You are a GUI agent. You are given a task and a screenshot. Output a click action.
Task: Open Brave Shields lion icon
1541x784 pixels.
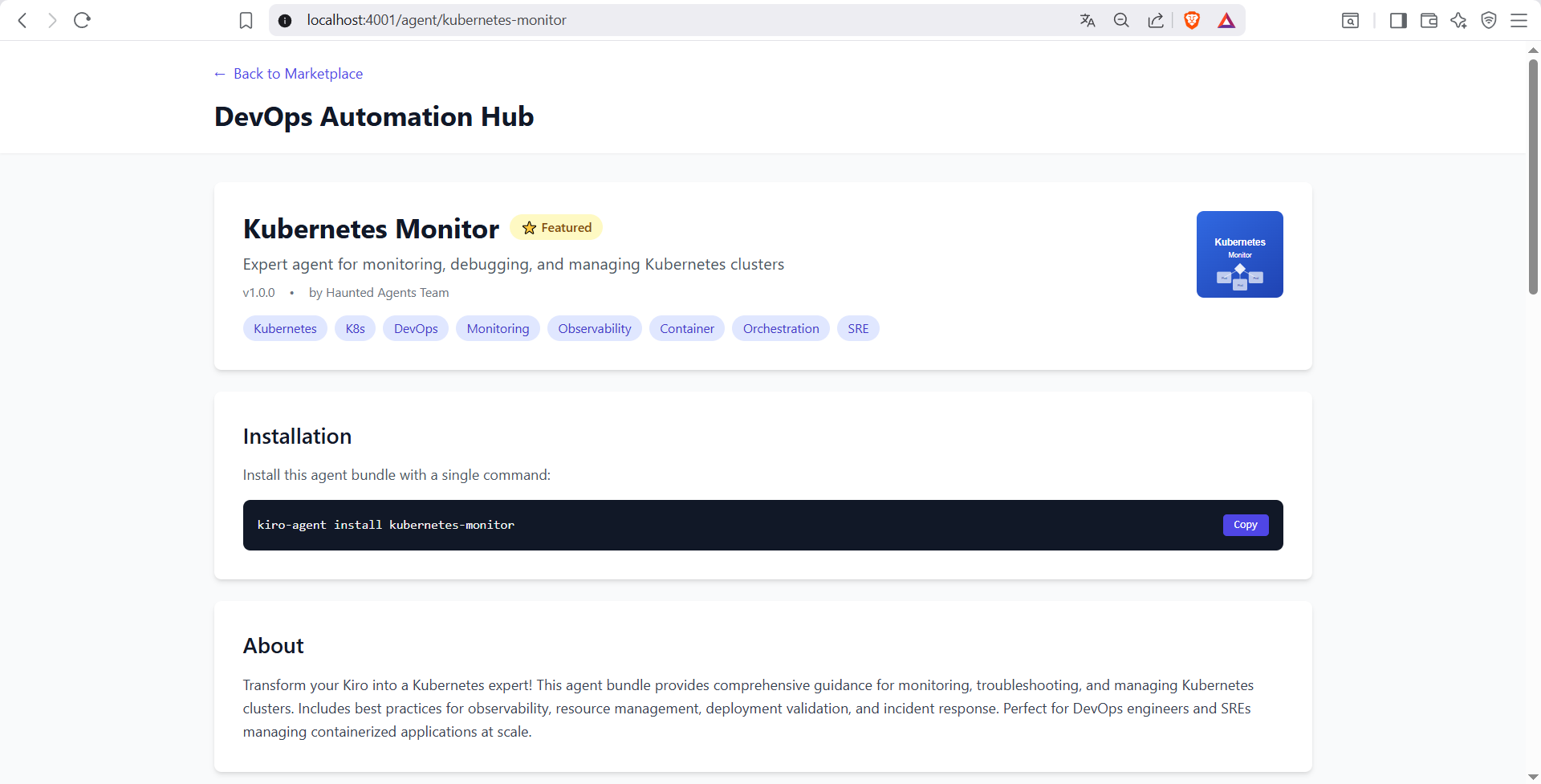pos(1192,20)
